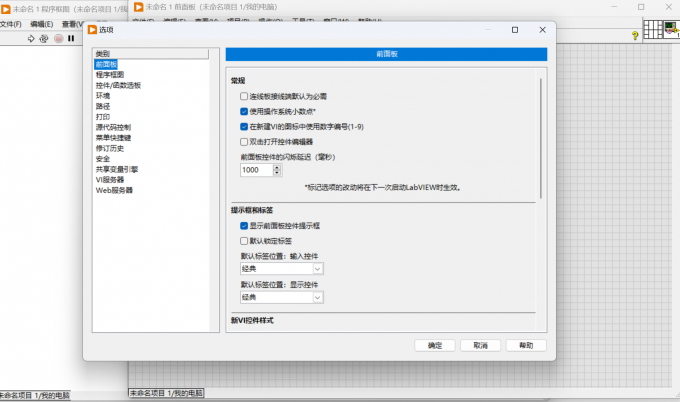
Task: Open 默认标签位置: 输入控件 dropdown
Action: tap(282, 269)
